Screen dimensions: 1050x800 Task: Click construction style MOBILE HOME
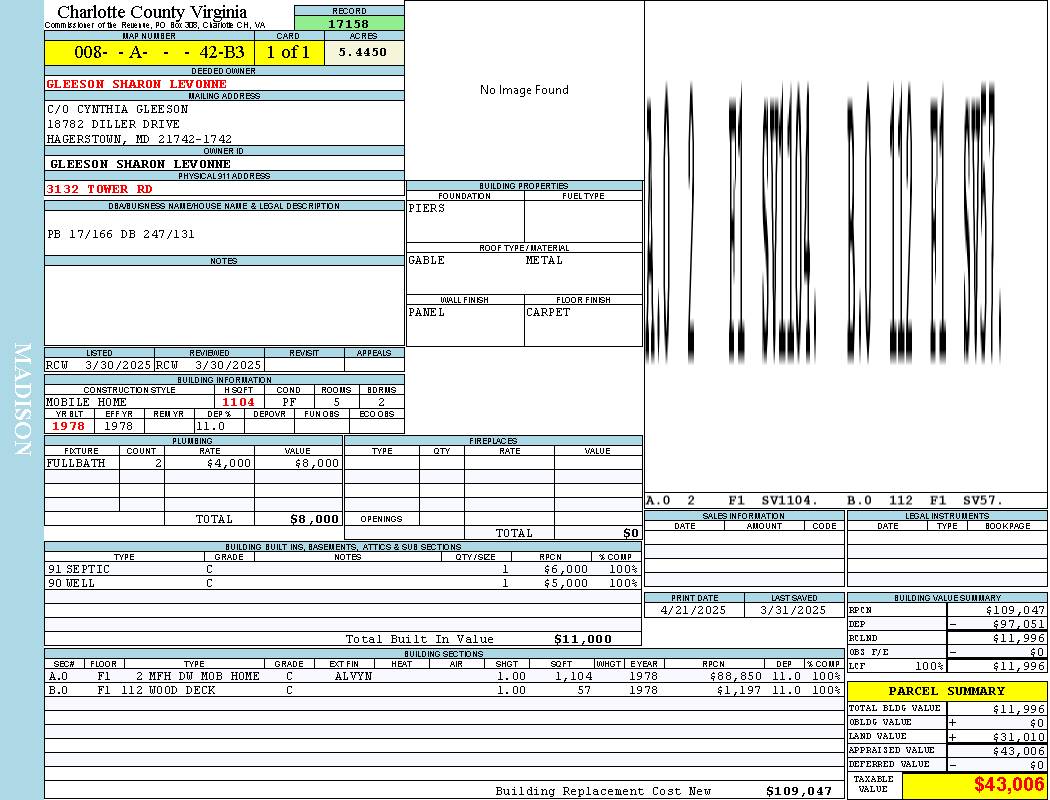(86, 402)
